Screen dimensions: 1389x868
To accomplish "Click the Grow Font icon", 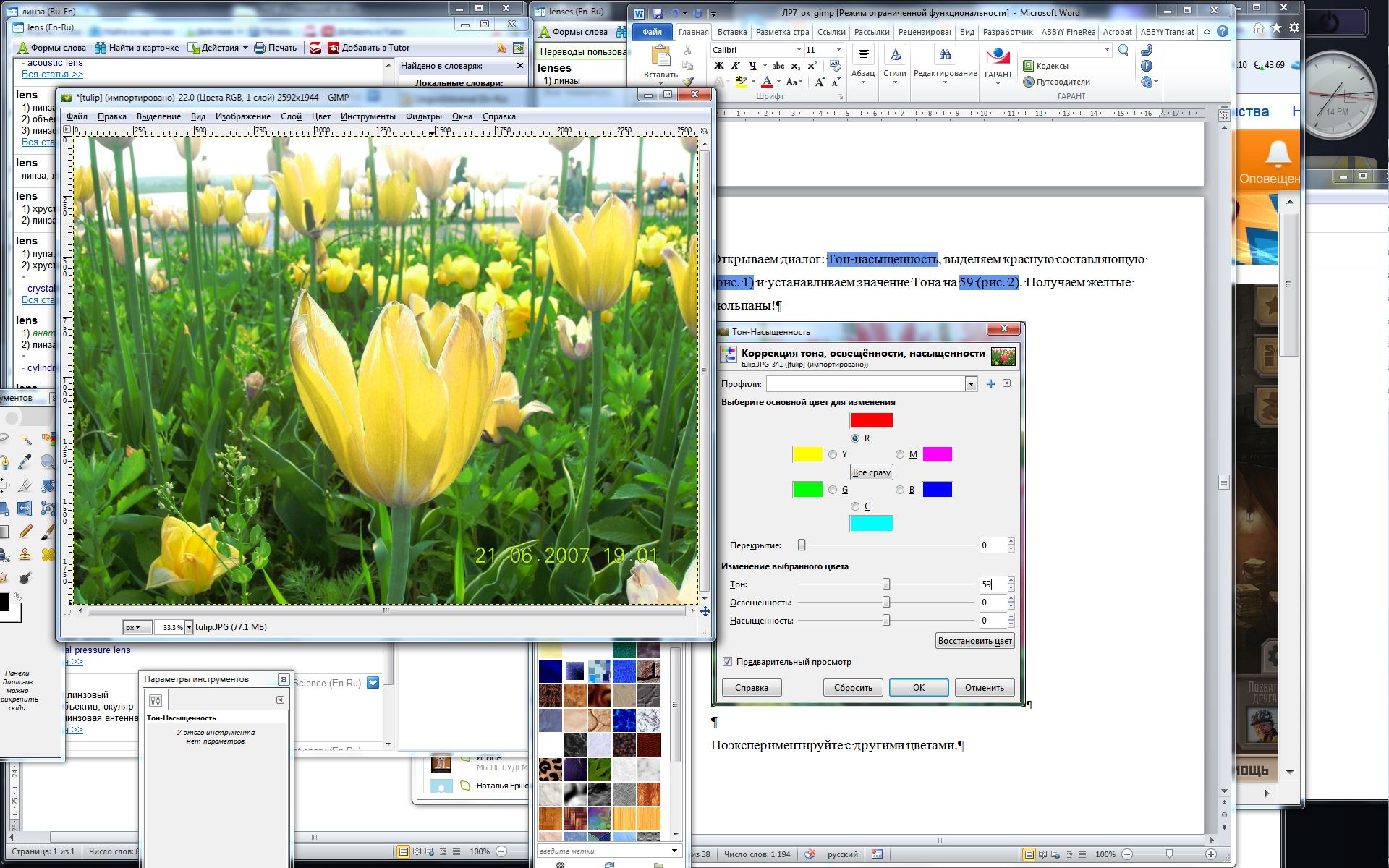I will 820,82.
